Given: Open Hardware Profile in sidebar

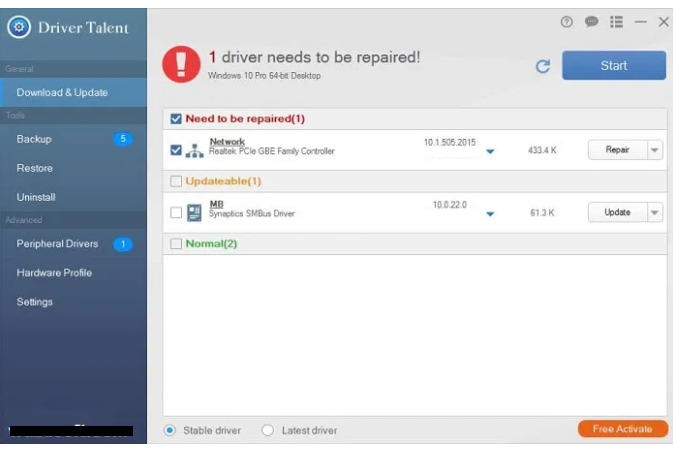Looking at the screenshot, I should click(73, 273).
